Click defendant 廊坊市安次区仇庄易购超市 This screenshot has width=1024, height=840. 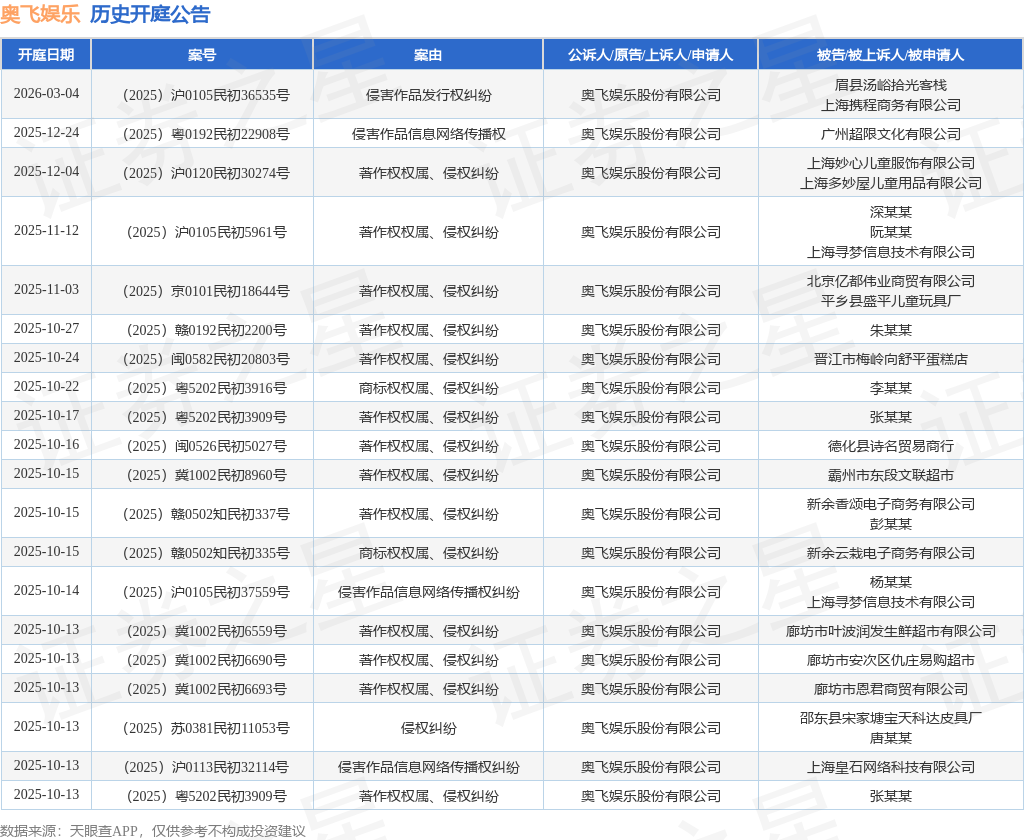tap(891, 660)
